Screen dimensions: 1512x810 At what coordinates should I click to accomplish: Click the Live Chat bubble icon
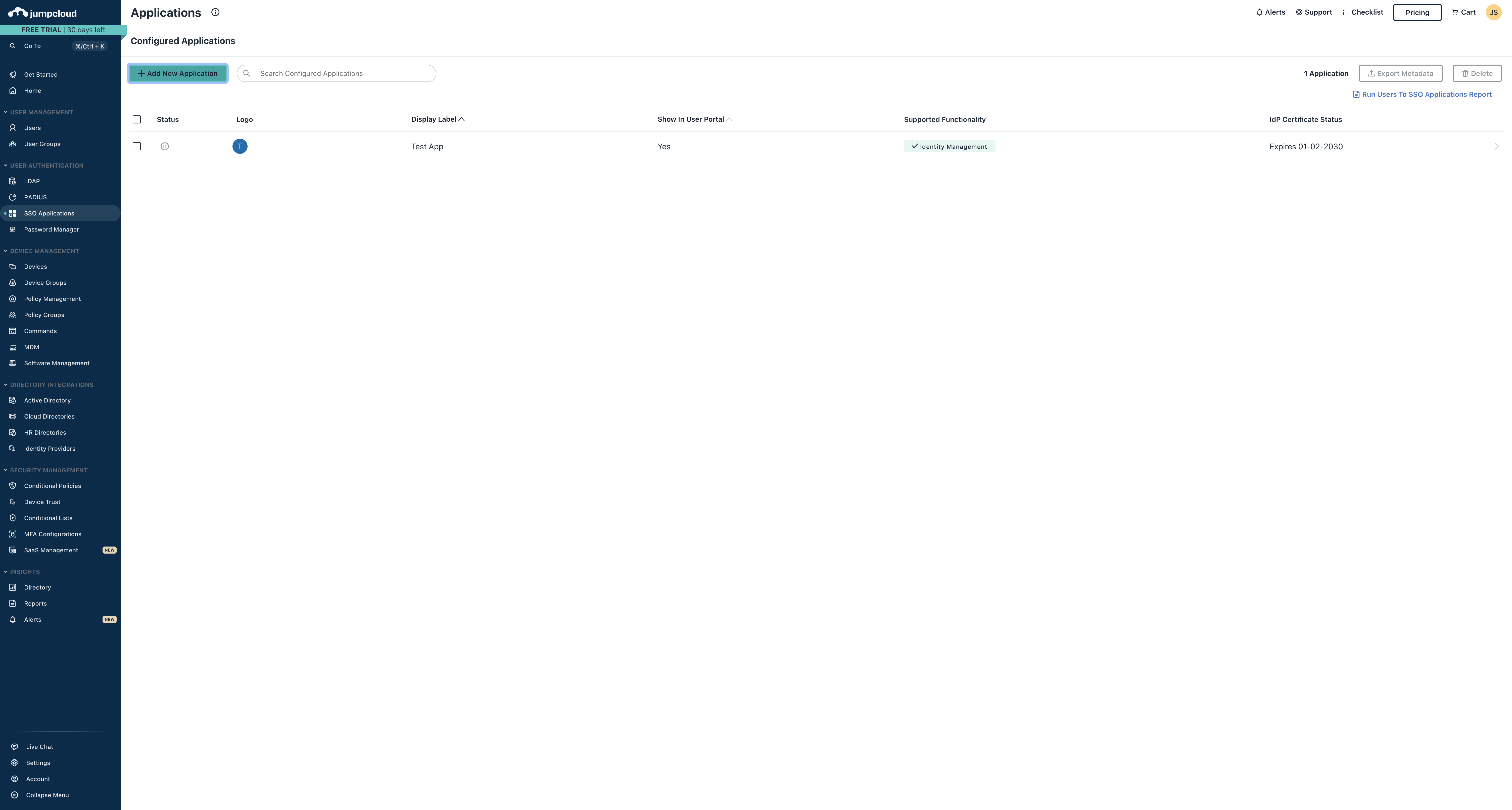pyautogui.click(x=15, y=747)
